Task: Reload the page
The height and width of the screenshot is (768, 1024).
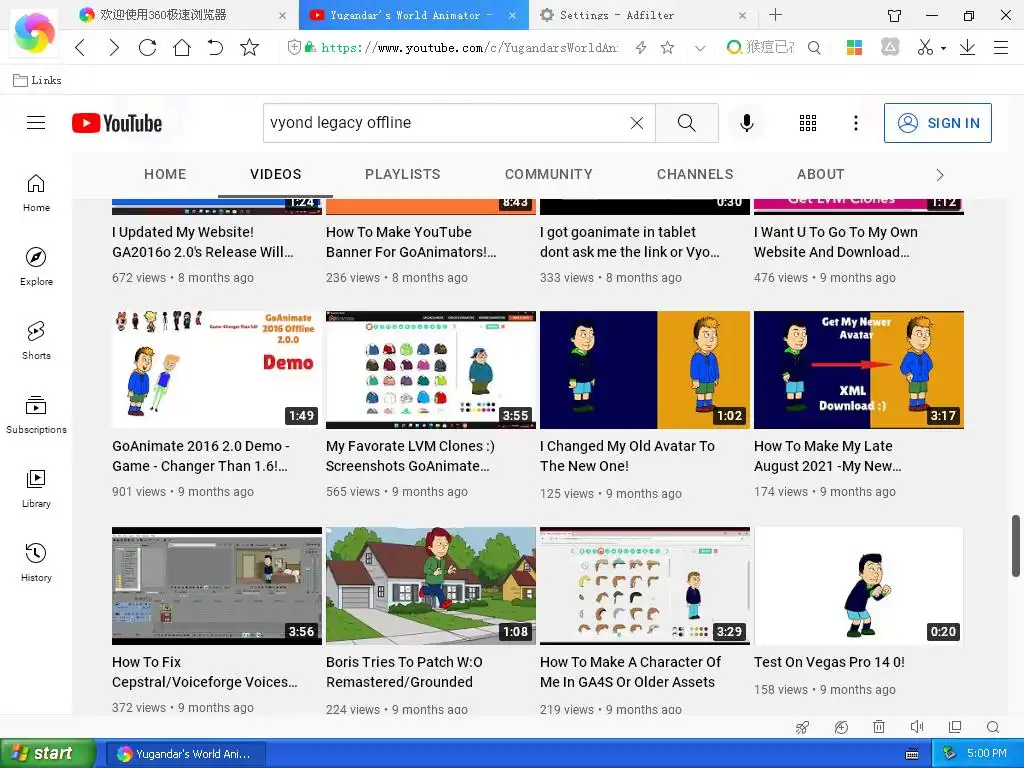Action: [148, 47]
